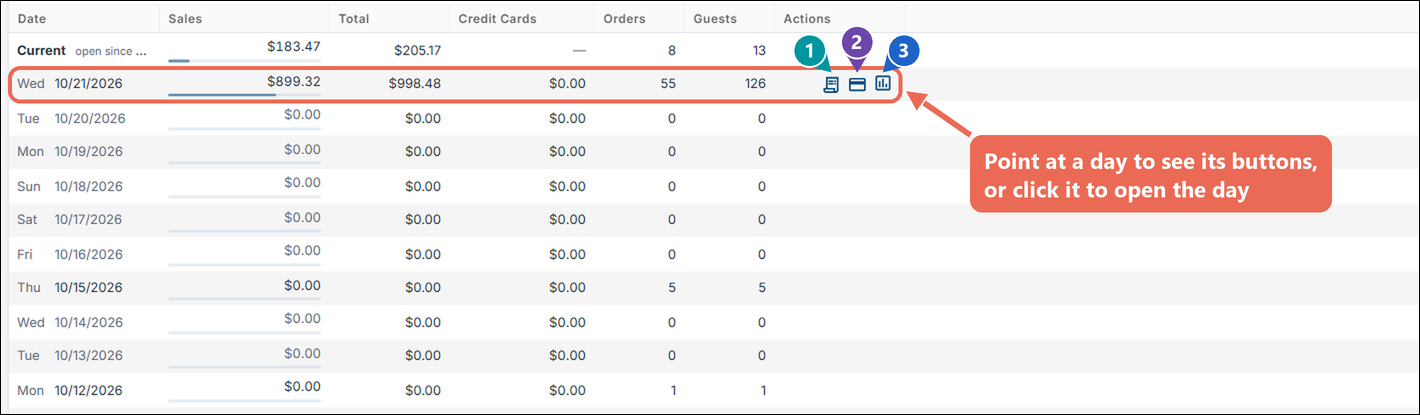Click the sales progress bar for 10/21/2026

point(244,95)
